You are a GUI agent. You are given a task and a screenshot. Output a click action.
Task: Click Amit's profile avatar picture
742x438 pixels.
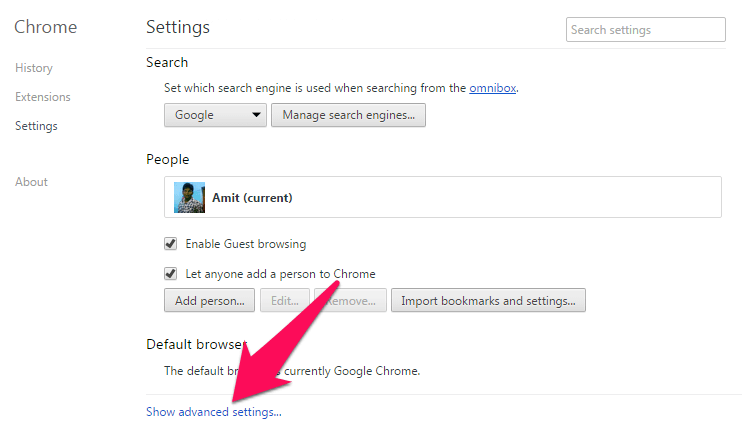[189, 197]
